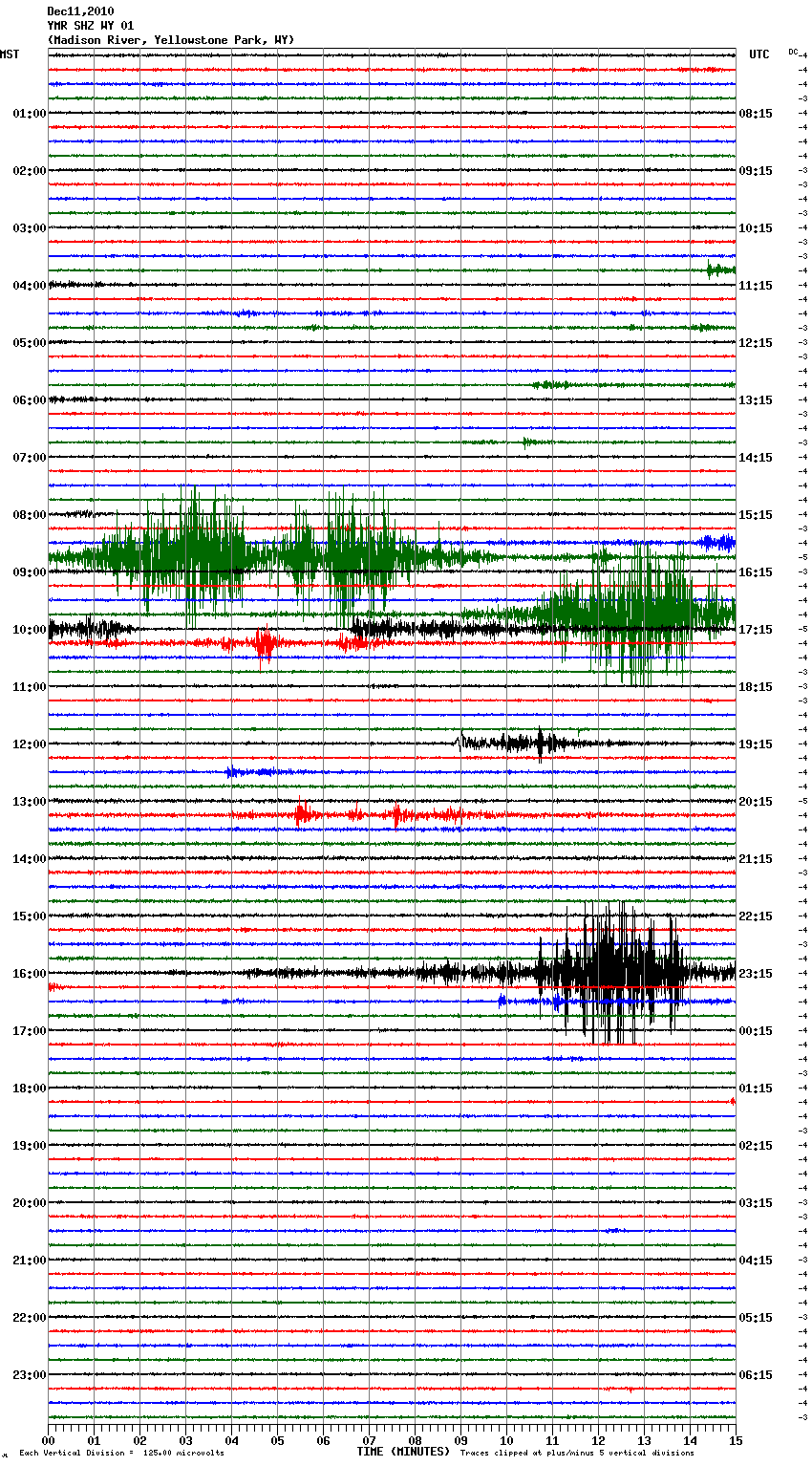Click the Each Vertical Division 125.00 microvolts note
Image resolution: width=812 pixels, height=1466 pixels.
pyautogui.click(x=121, y=1454)
